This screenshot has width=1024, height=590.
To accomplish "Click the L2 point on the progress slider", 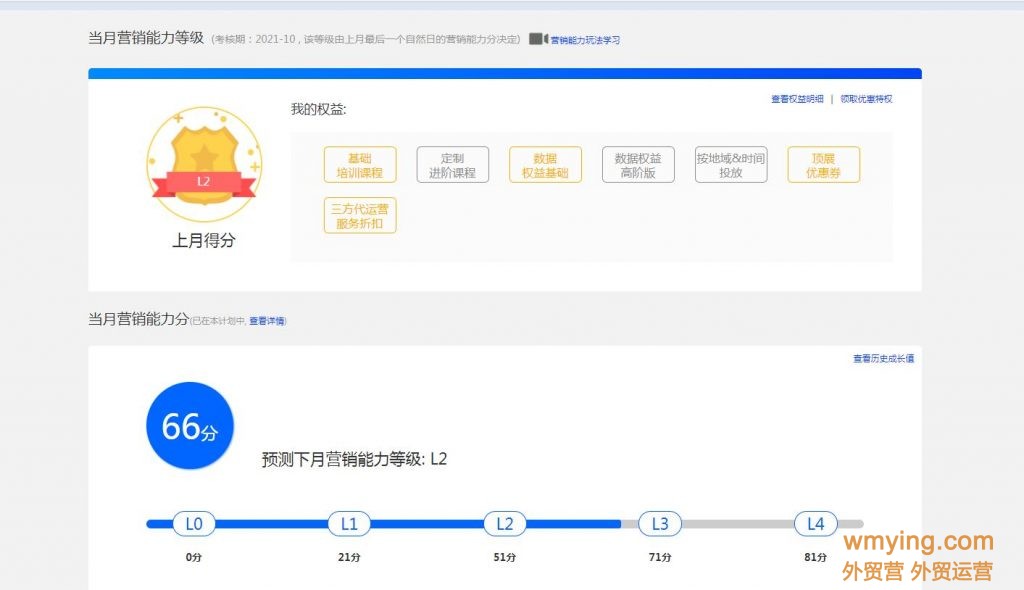I will tap(504, 523).
